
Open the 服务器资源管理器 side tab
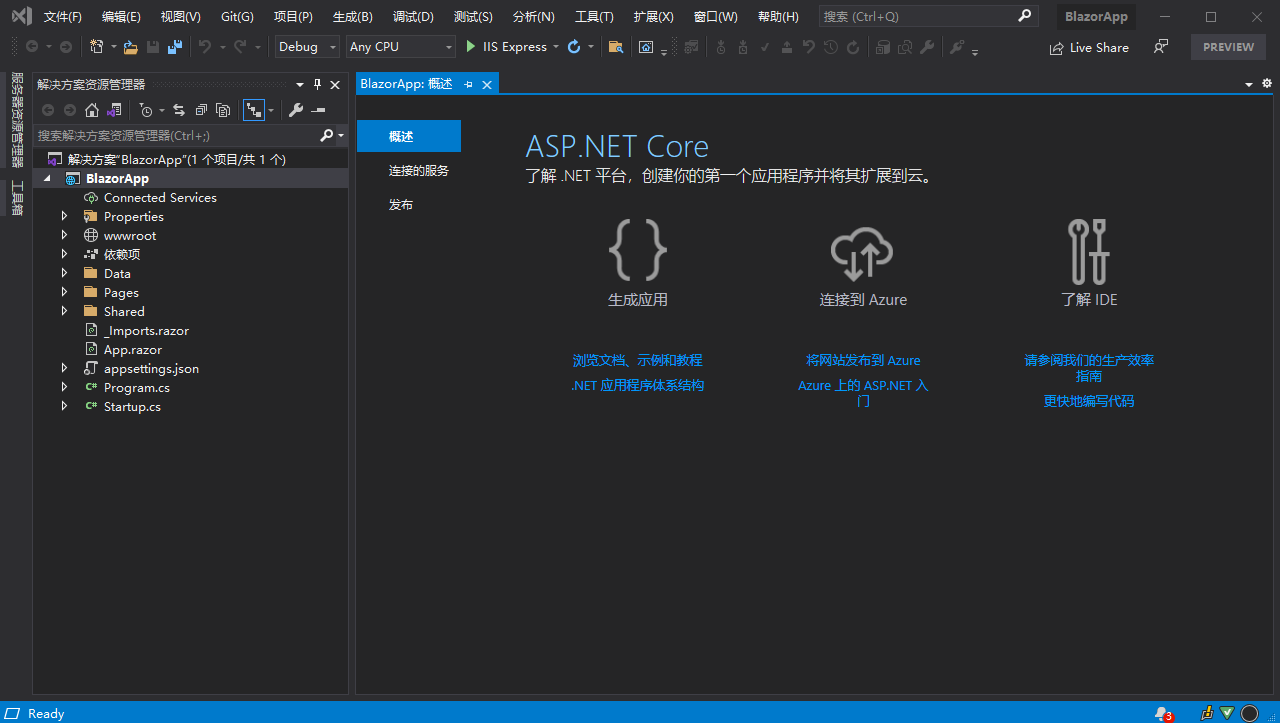pos(16,120)
